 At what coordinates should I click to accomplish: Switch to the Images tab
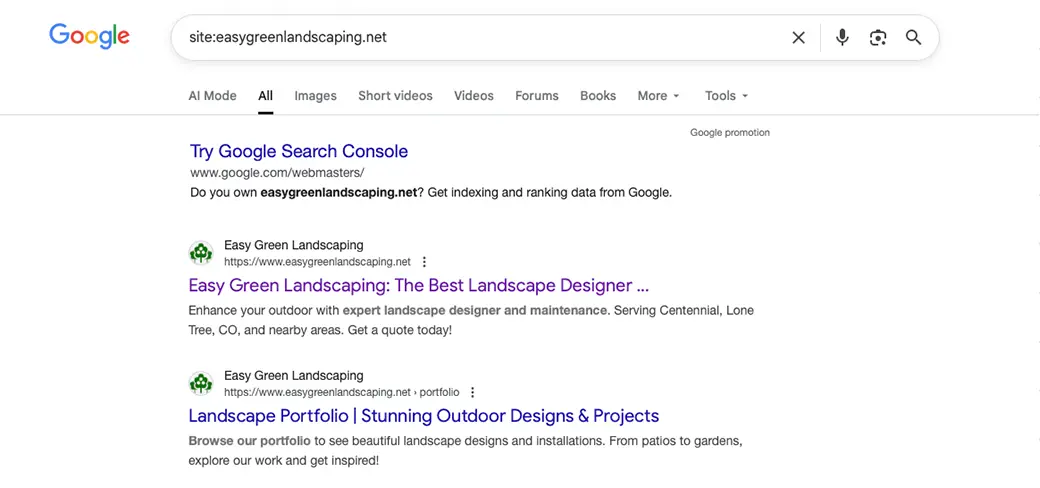click(x=315, y=96)
